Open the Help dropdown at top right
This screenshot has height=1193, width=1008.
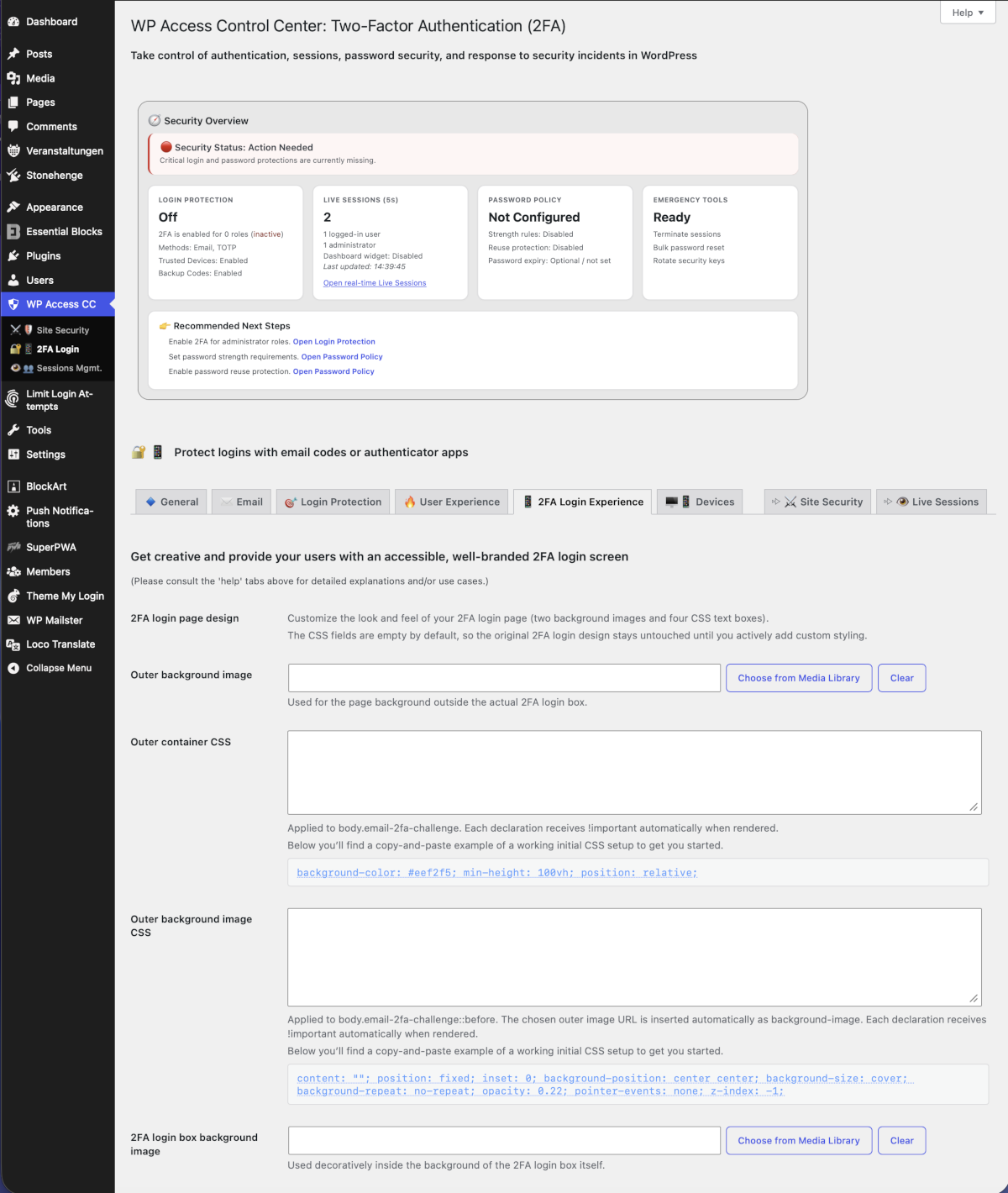[x=967, y=12]
